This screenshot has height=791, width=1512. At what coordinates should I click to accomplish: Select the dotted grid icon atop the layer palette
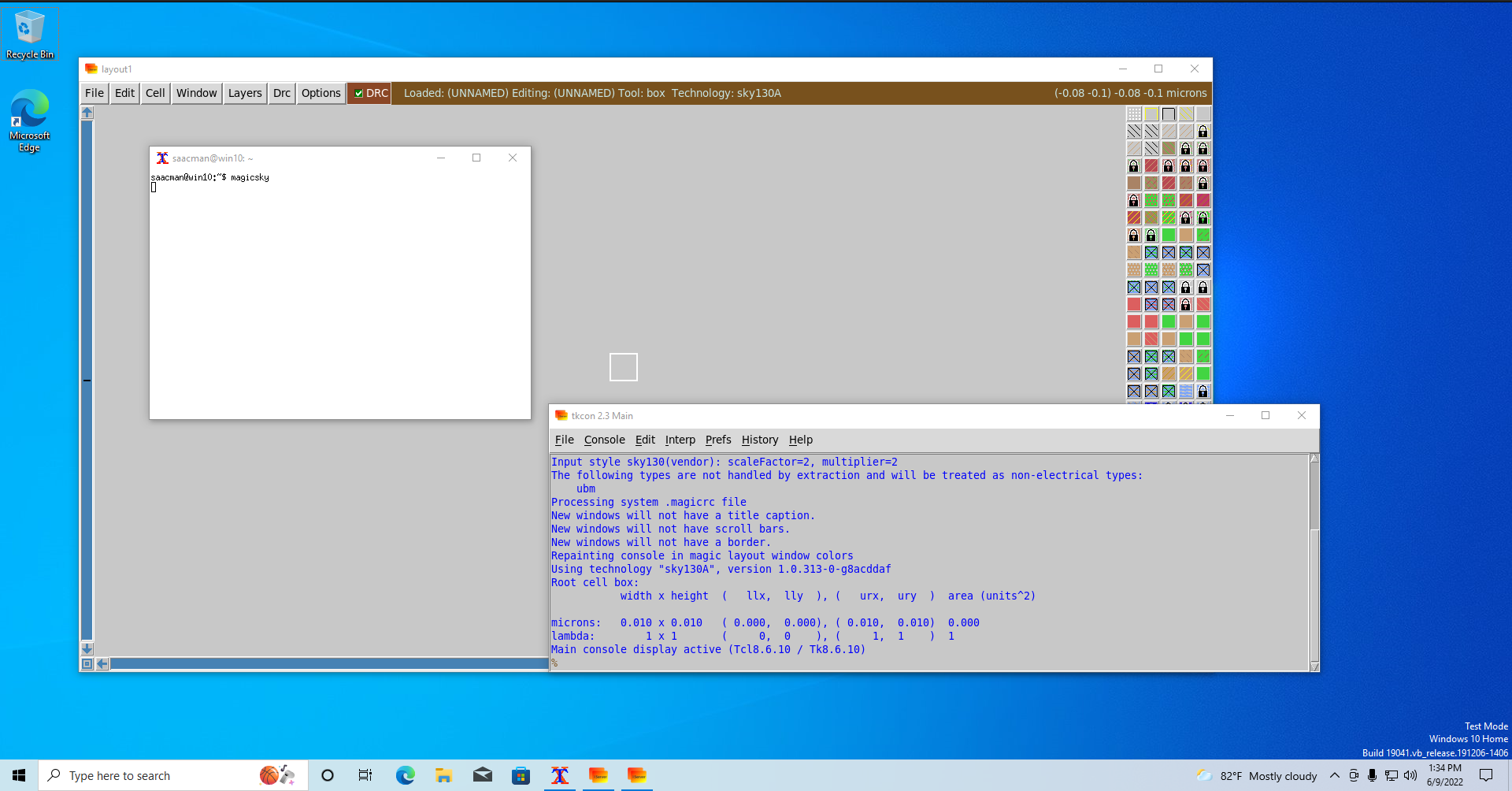1134,114
